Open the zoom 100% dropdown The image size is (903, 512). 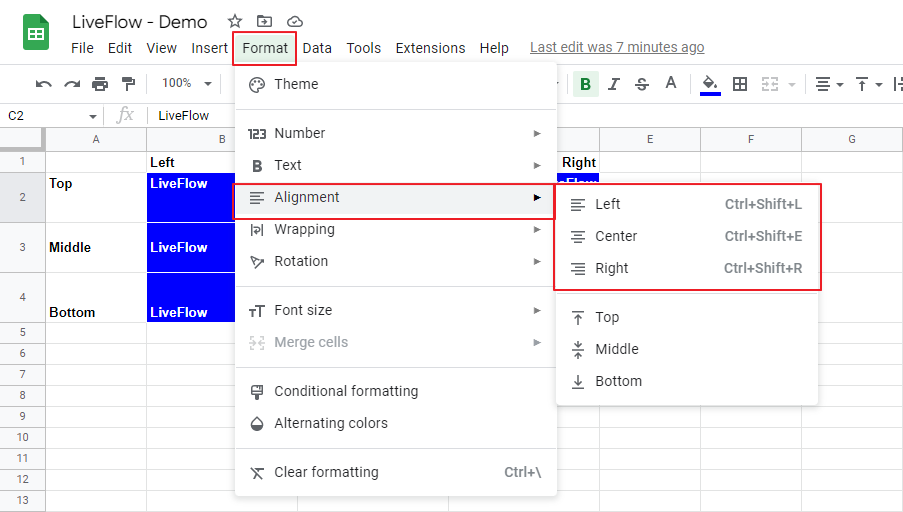[x=187, y=83]
